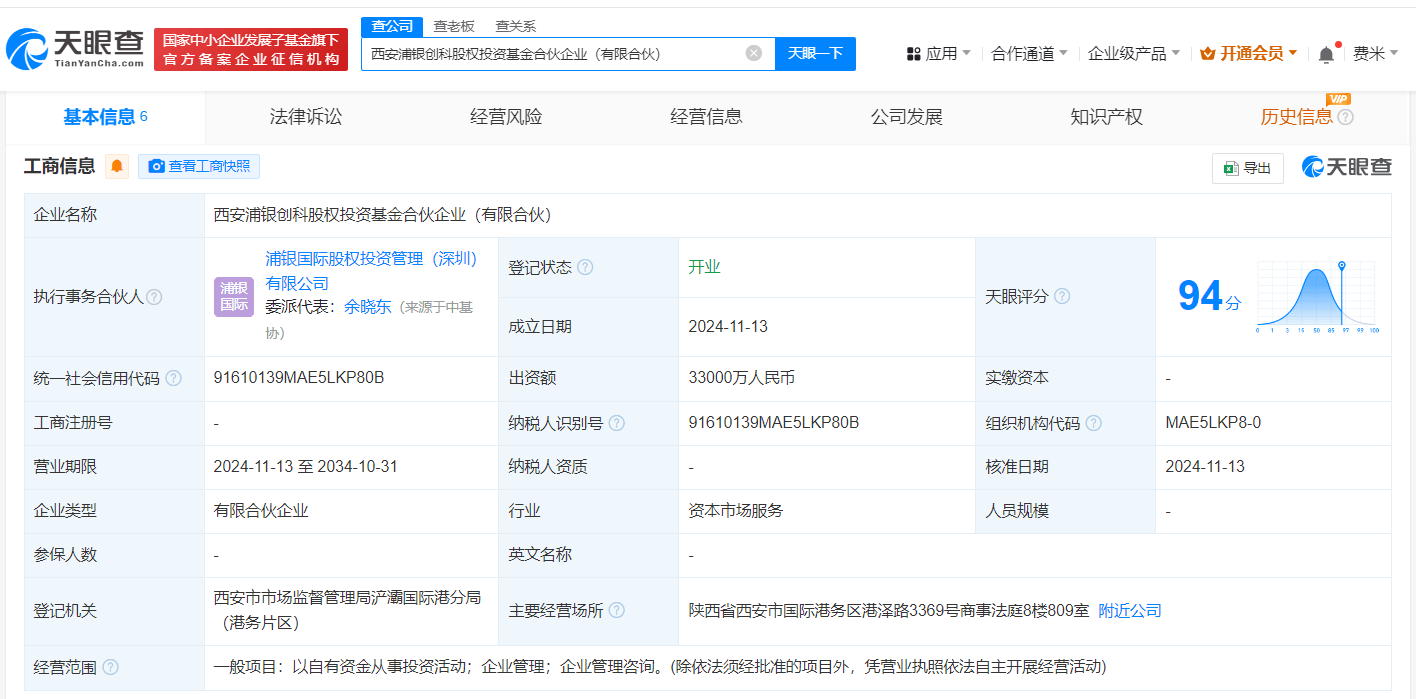This screenshot has width=1416, height=699.
Task: Open the 应用 dropdown menu
Action: coord(938,53)
